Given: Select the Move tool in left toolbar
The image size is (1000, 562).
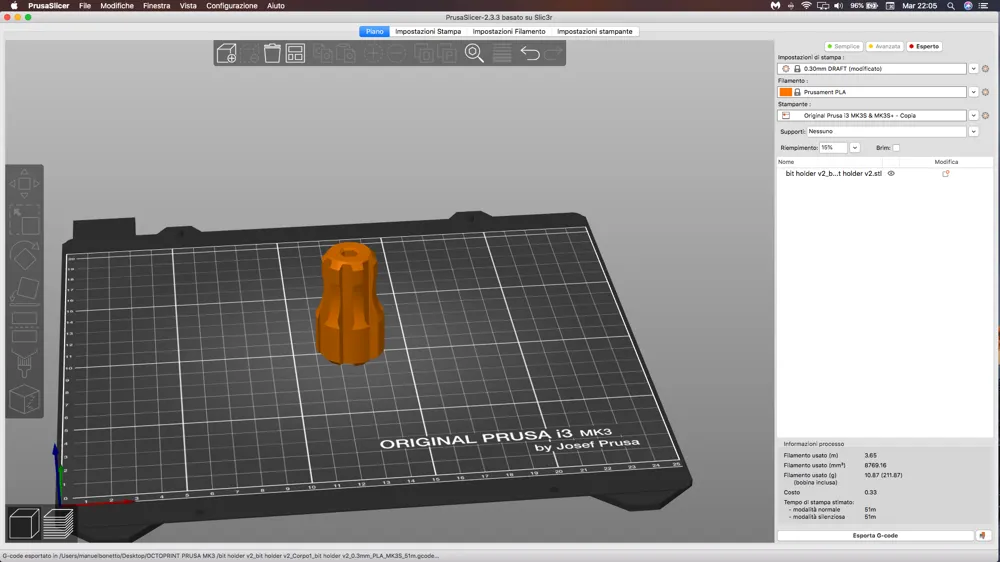Looking at the screenshot, I should 24,184.
